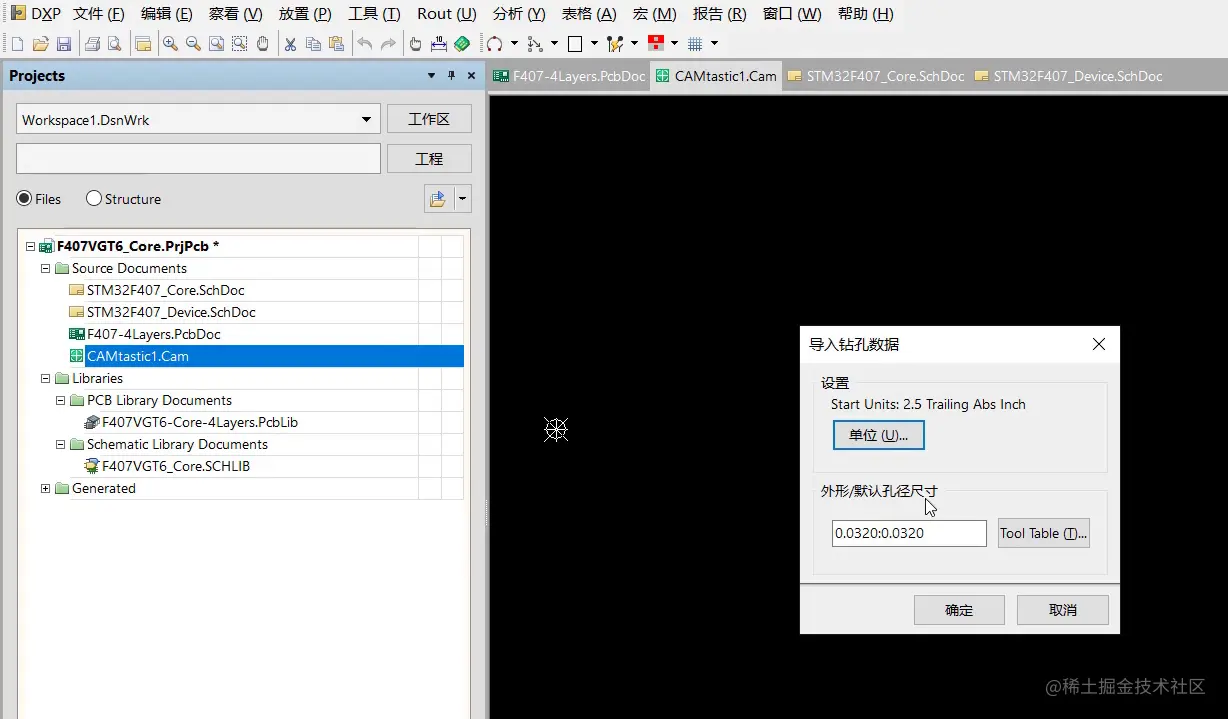Click the rectangle shape tool icon

point(575,44)
